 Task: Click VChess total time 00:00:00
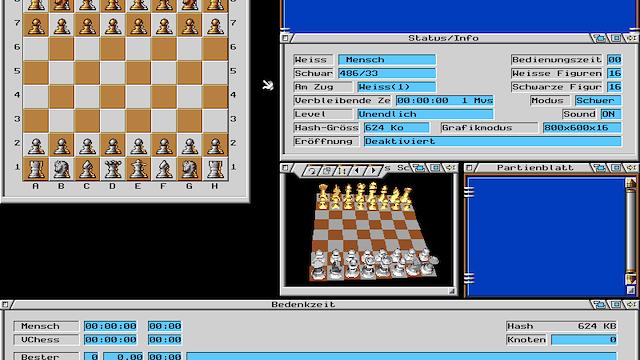click(x=110, y=340)
